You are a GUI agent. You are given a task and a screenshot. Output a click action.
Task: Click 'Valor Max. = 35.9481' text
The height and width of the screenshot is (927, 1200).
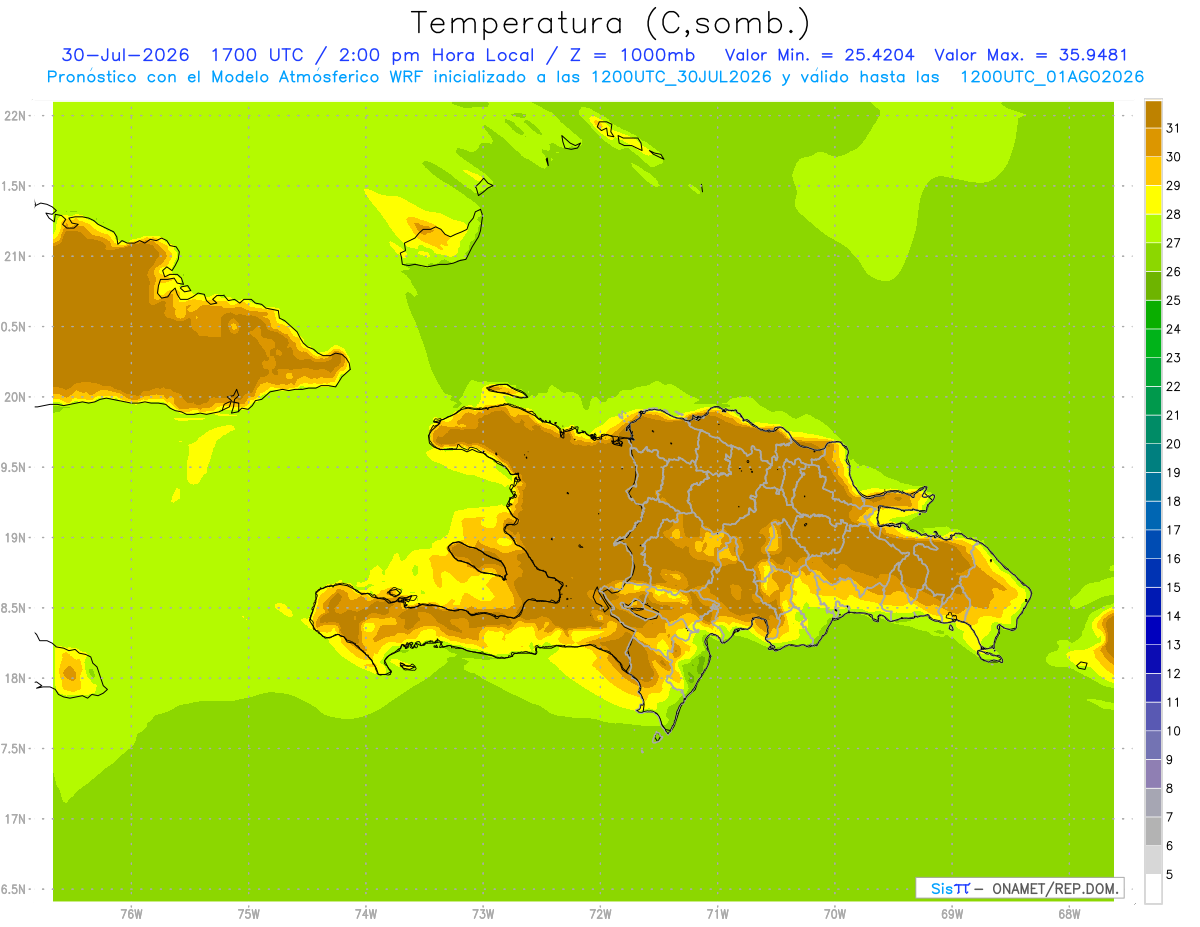coord(1031,54)
